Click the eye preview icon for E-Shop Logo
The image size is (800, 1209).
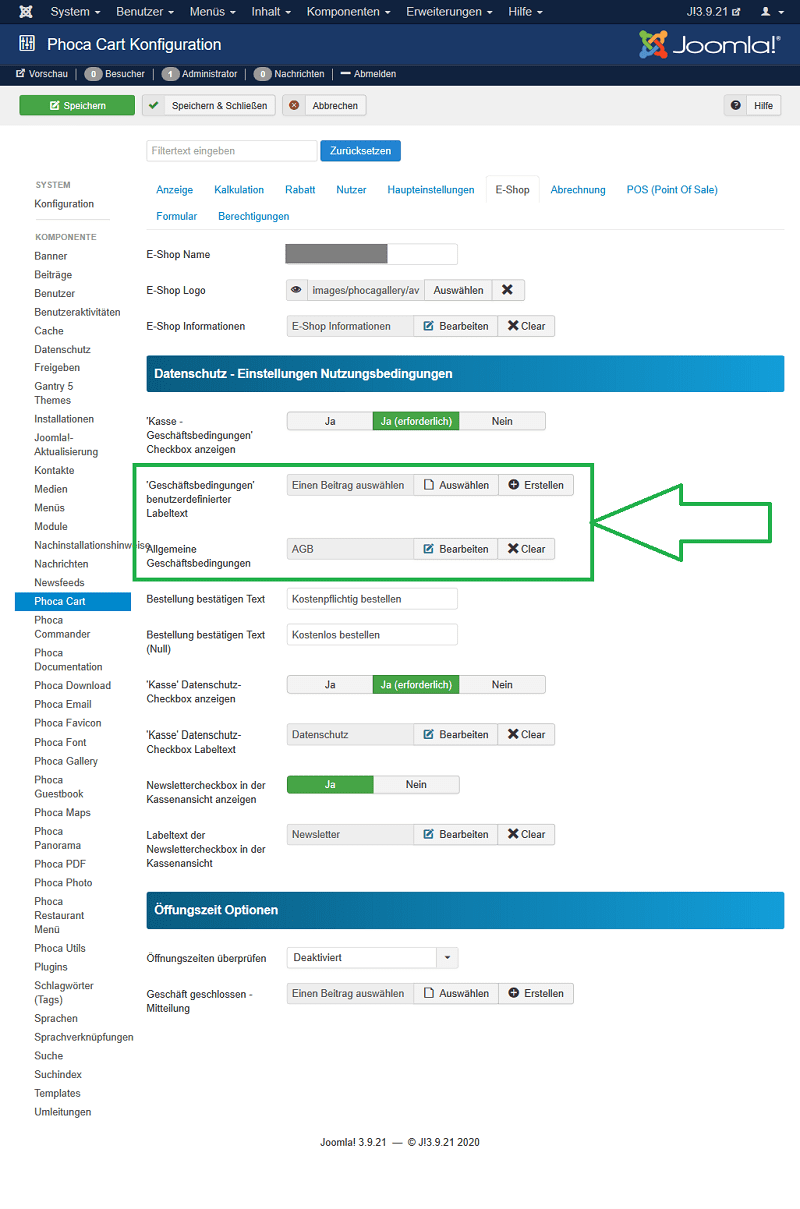(x=296, y=290)
